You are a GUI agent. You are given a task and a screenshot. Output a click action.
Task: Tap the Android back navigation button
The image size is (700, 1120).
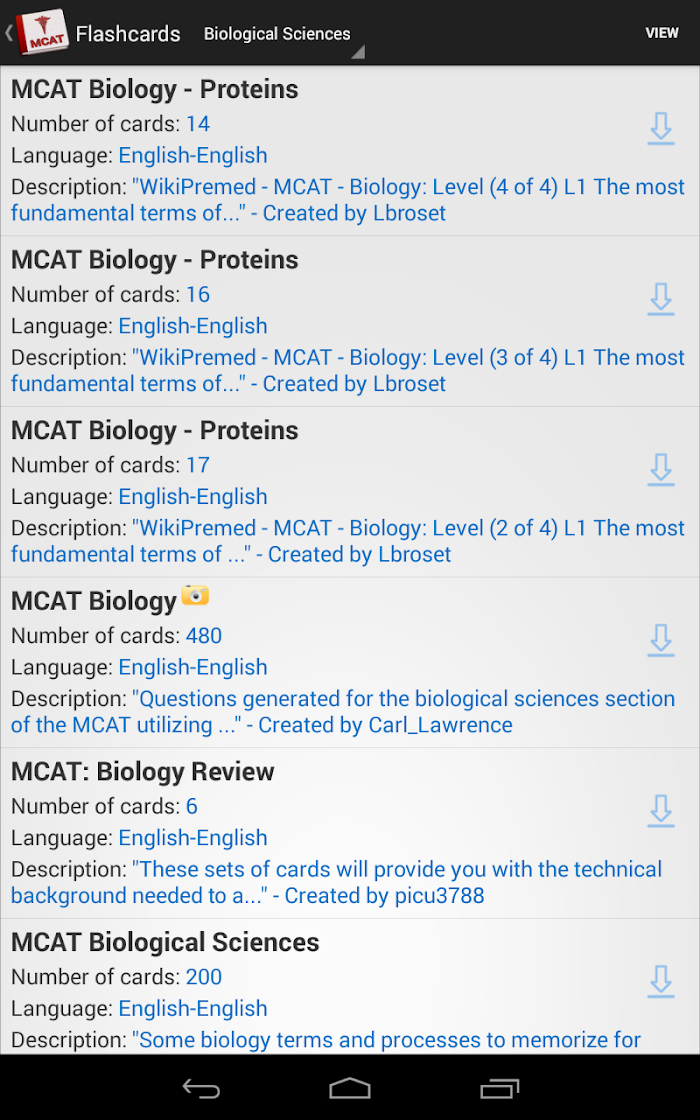point(201,1088)
